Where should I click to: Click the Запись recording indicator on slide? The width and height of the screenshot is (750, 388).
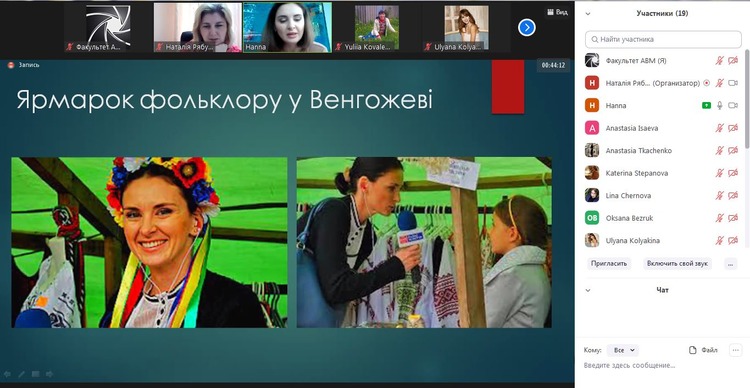tap(23, 65)
